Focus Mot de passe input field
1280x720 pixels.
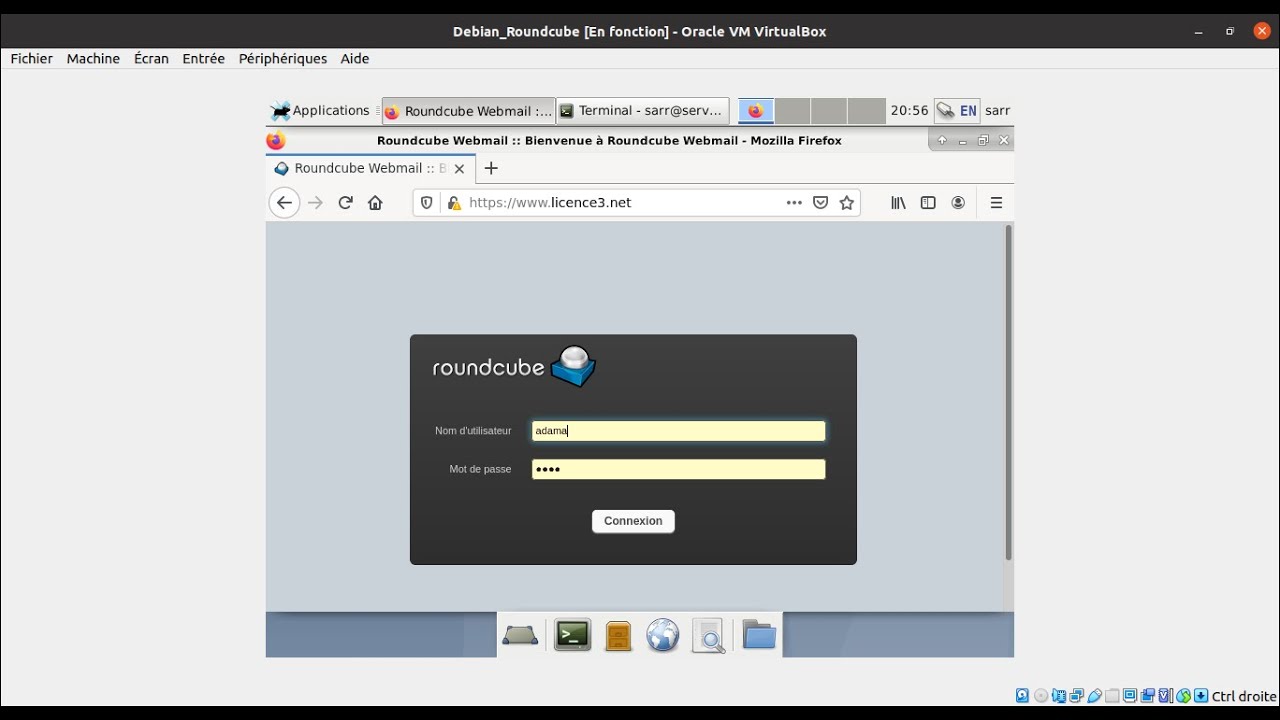click(x=678, y=469)
